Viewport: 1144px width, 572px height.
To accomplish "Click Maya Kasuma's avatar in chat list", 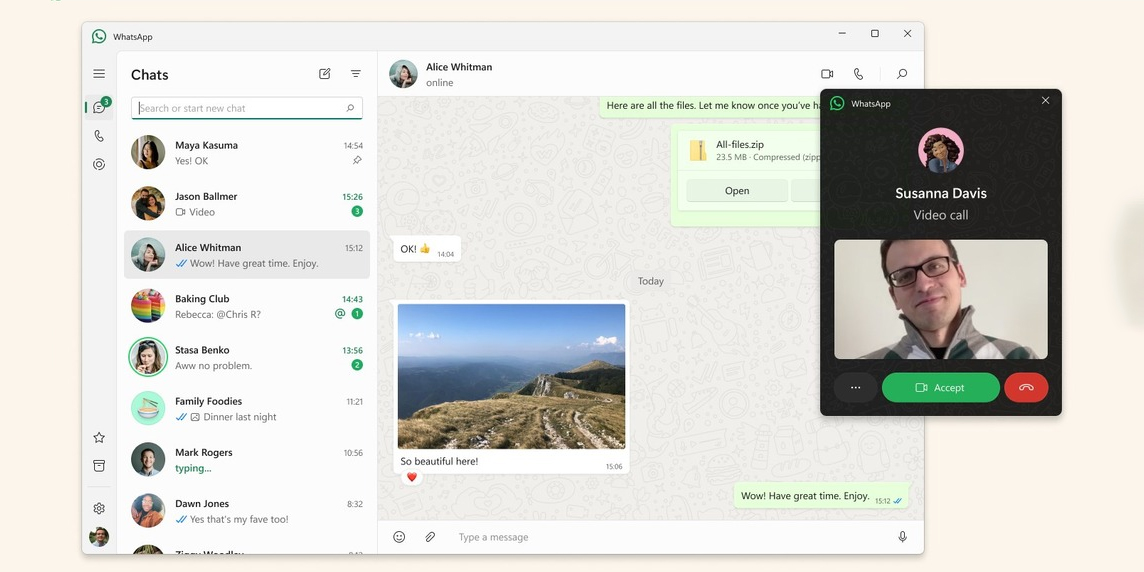I will pos(148,152).
